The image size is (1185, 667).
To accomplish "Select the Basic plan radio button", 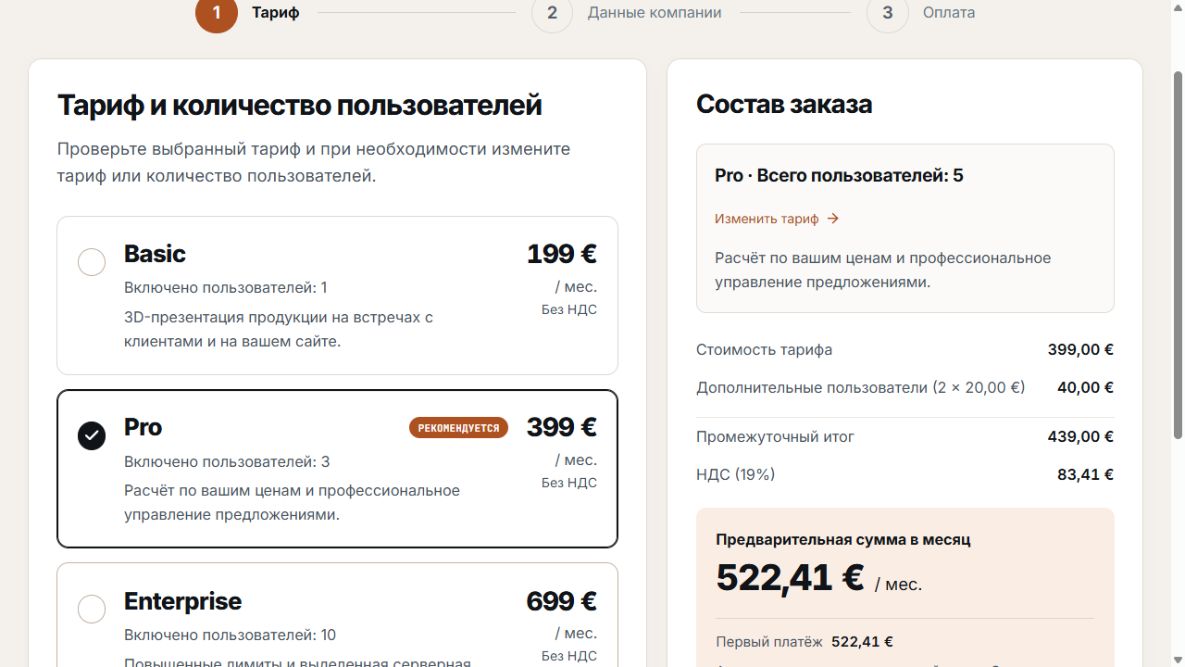I will pos(91,262).
